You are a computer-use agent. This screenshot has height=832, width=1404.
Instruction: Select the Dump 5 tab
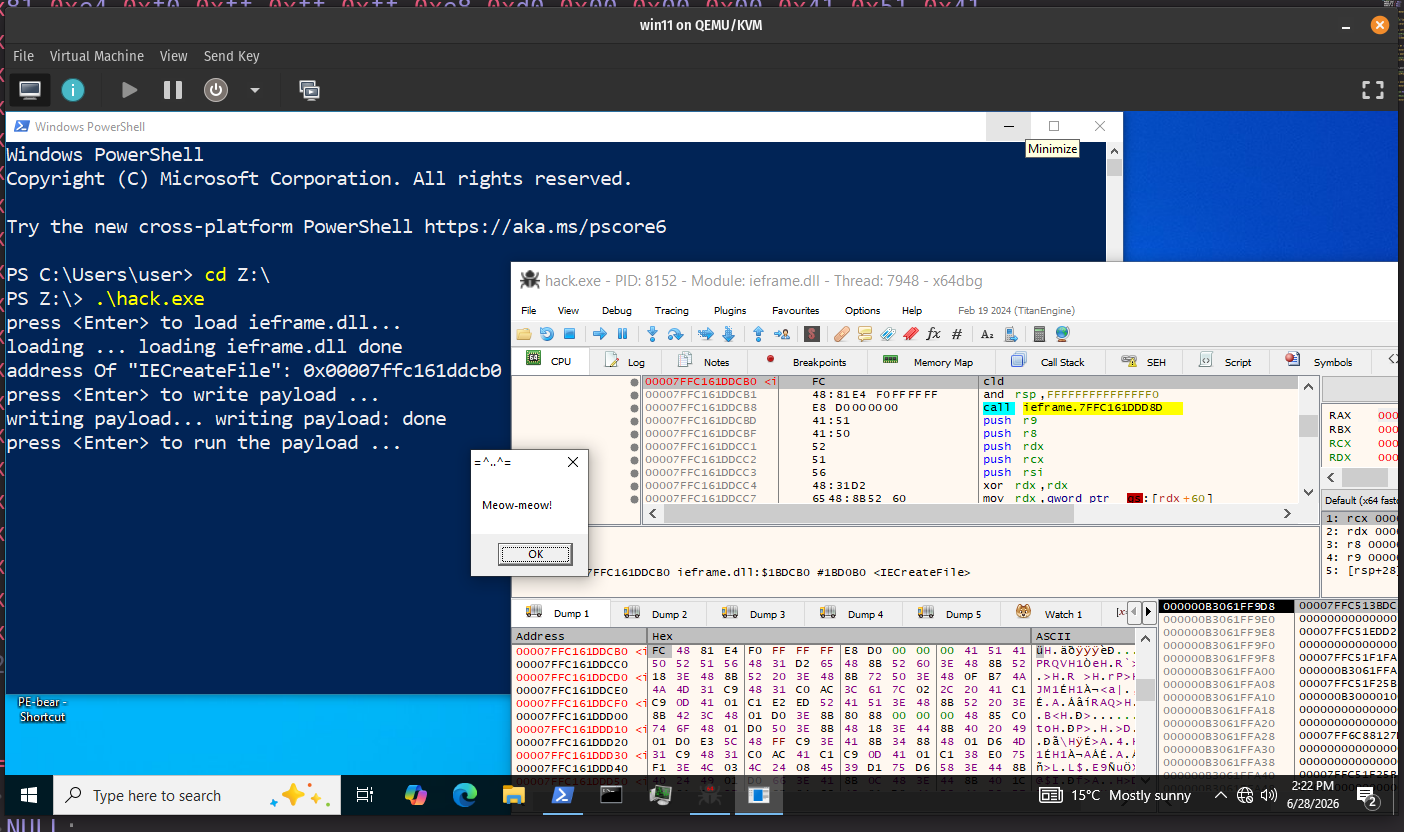click(x=950, y=613)
